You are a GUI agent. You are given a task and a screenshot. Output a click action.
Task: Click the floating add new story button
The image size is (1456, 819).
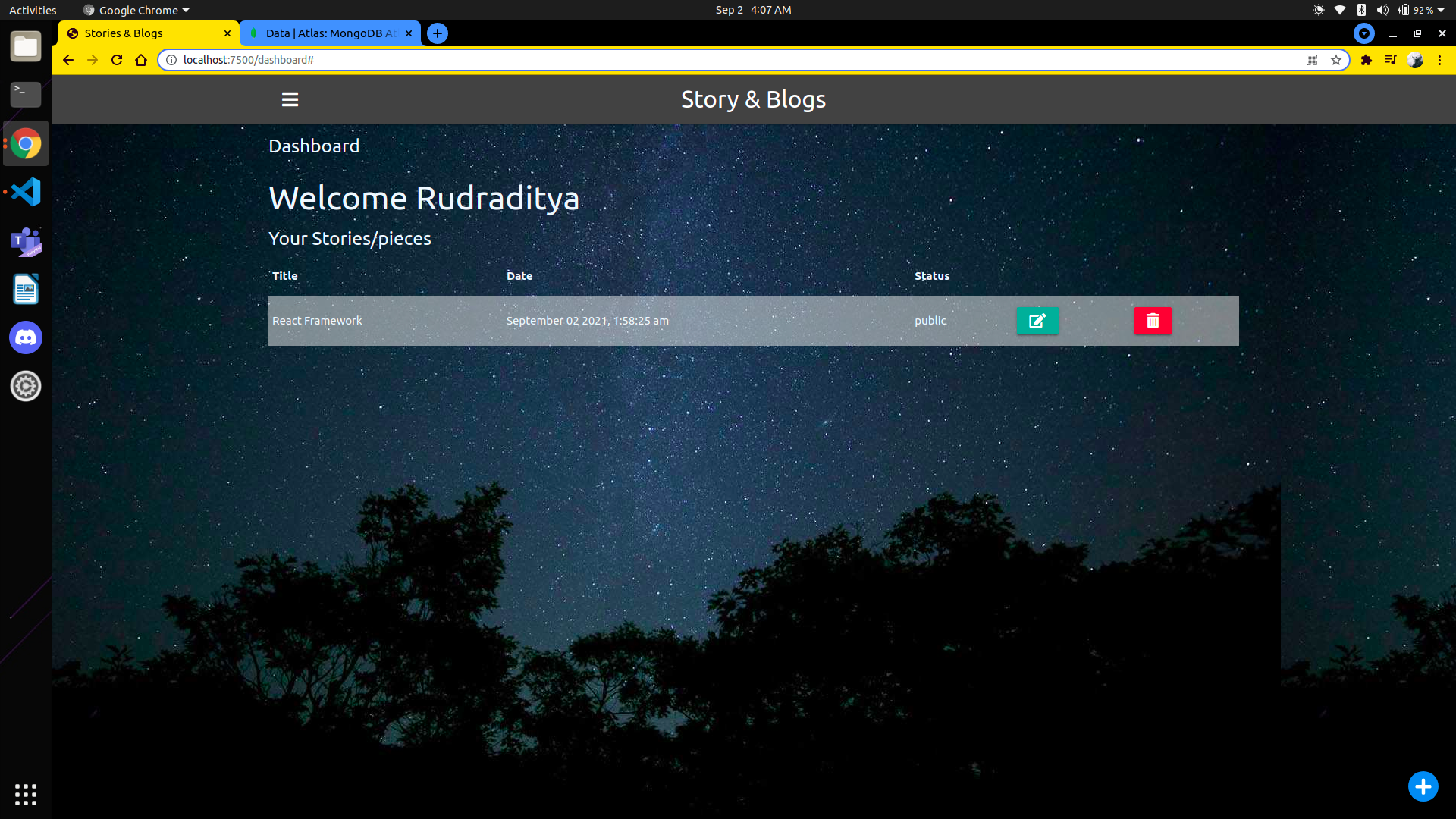pyautogui.click(x=1423, y=786)
